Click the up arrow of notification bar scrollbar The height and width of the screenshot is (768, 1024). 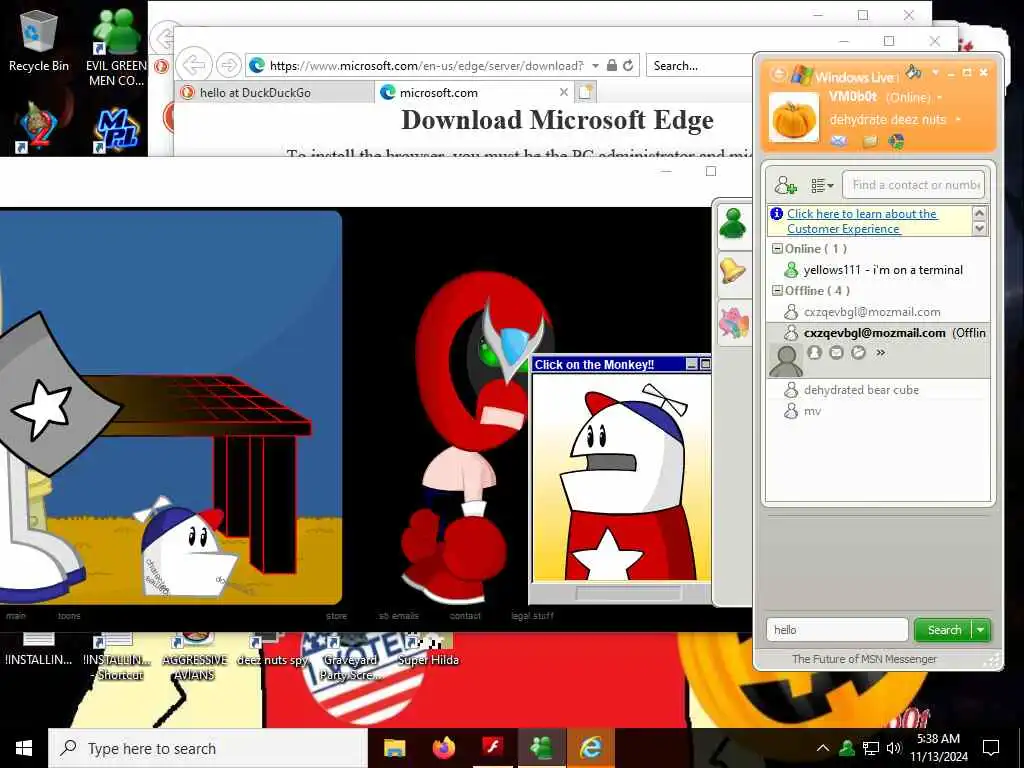979,213
